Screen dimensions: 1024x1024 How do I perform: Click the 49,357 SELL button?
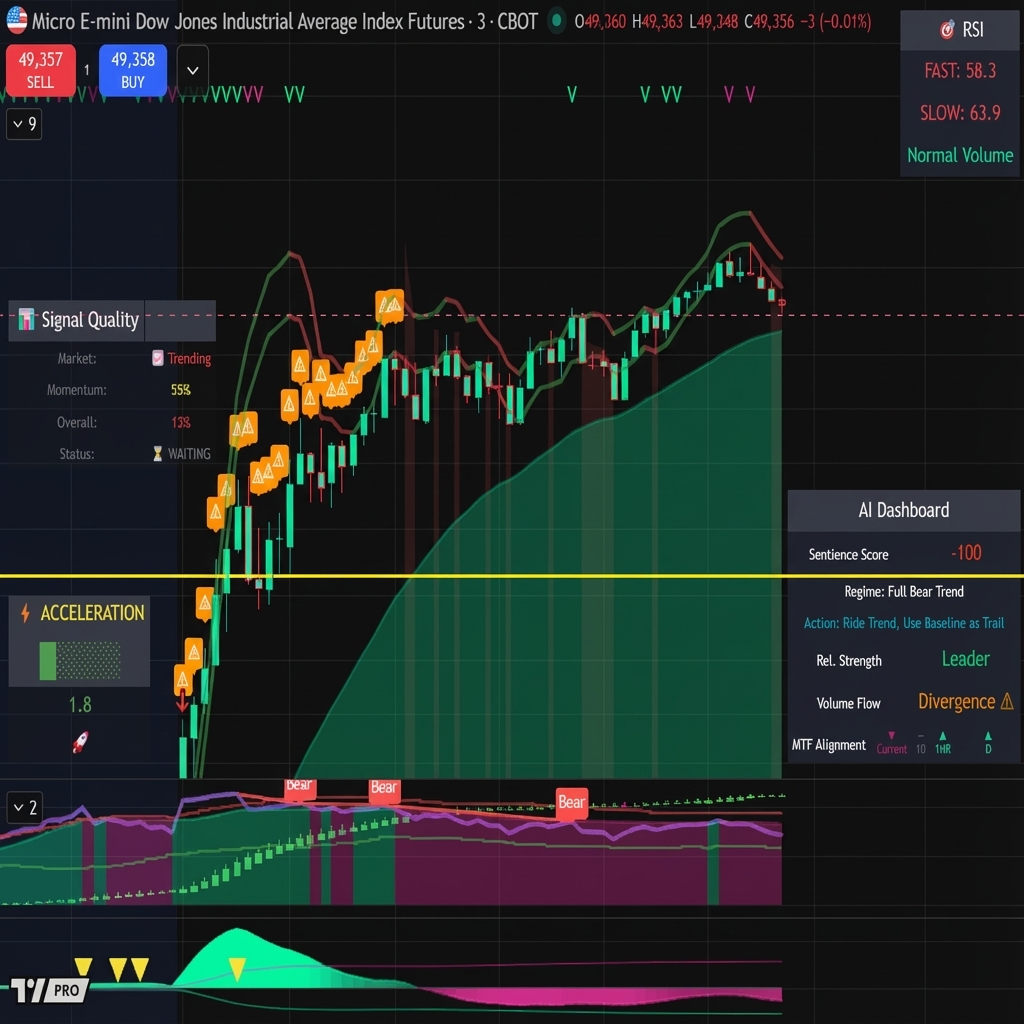pos(40,70)
